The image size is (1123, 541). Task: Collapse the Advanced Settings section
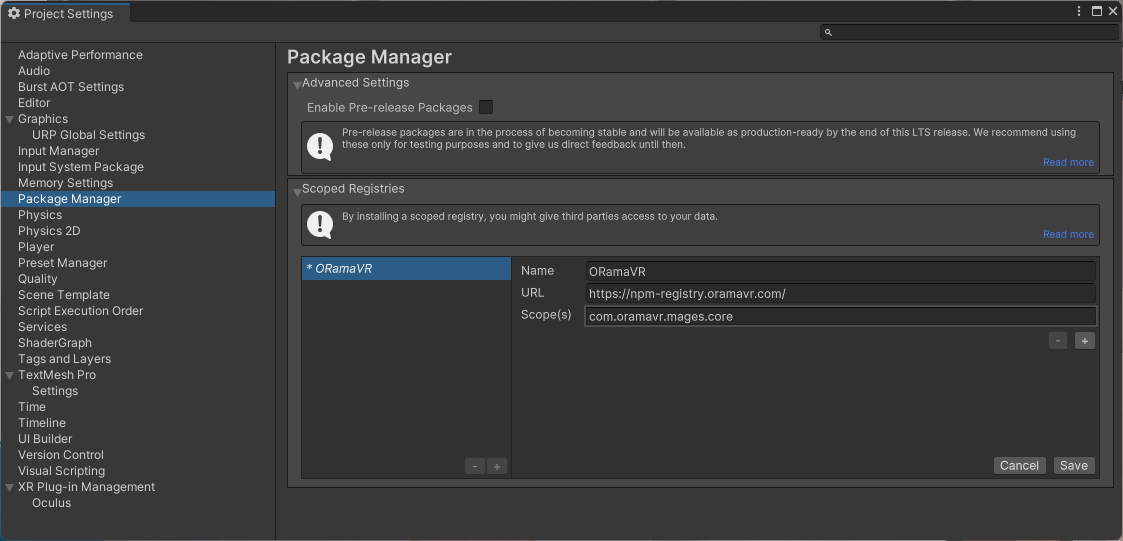coord(297,84)
